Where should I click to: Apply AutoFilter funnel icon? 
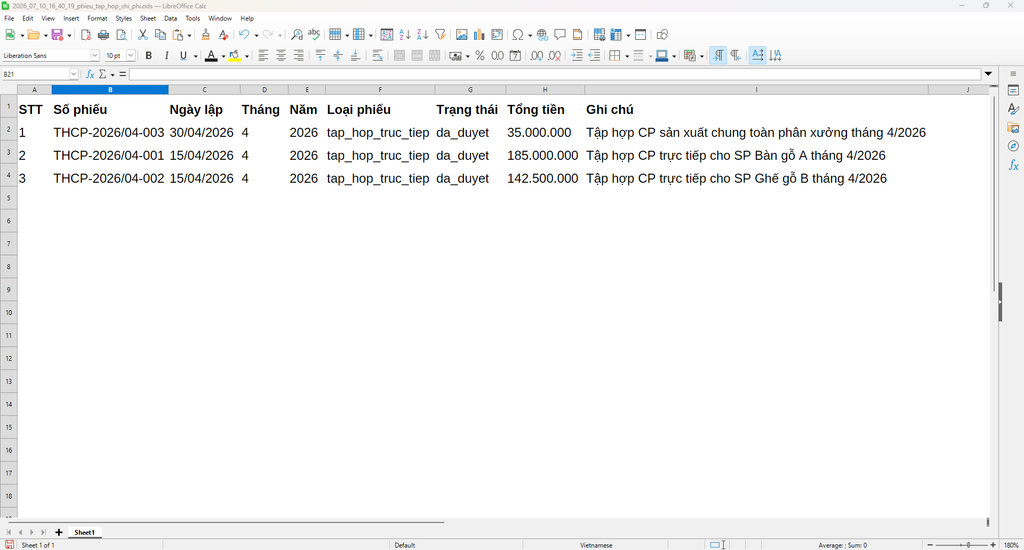click(x=440, y=35)
